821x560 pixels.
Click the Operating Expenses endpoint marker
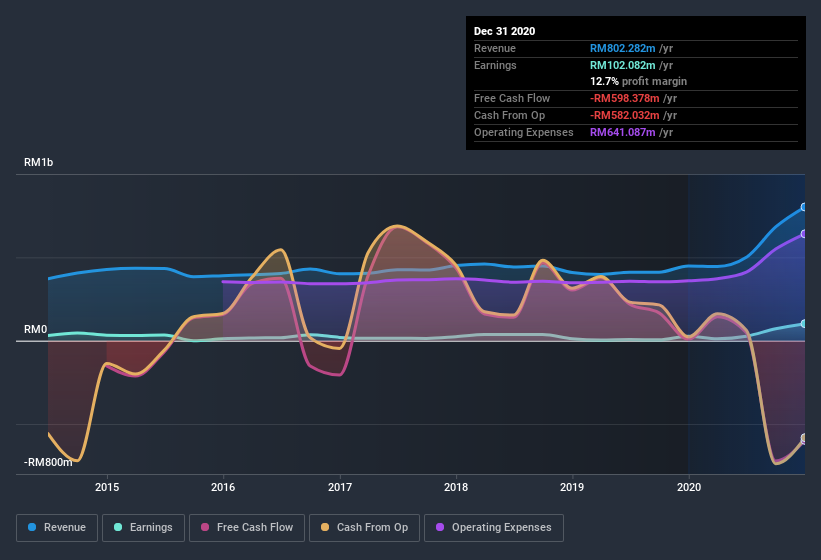(804, 234)
